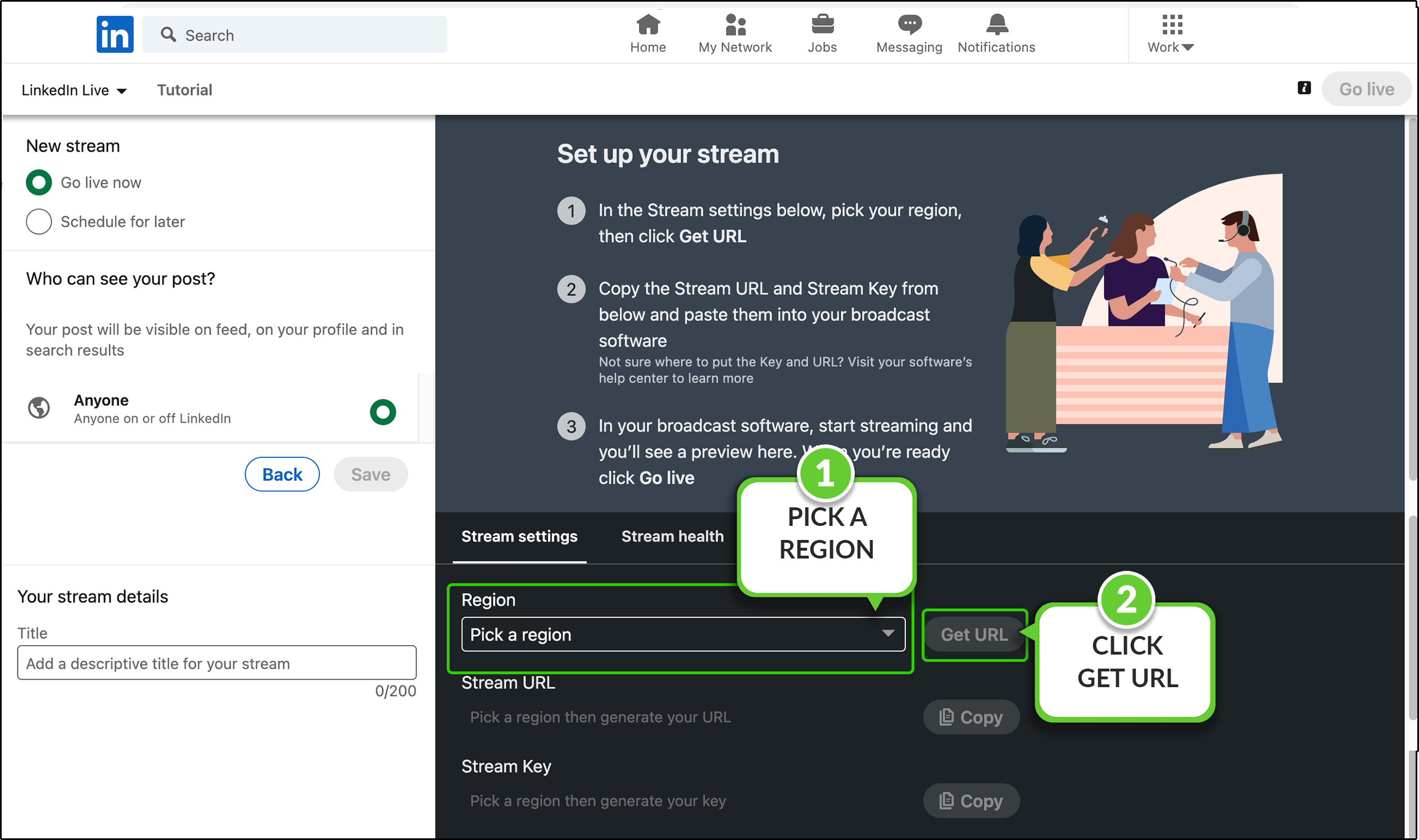The height and width of the screenshot is (840, 1419).
Task: Click the 'Set up your stream' heading
Action: coord(668,154)
